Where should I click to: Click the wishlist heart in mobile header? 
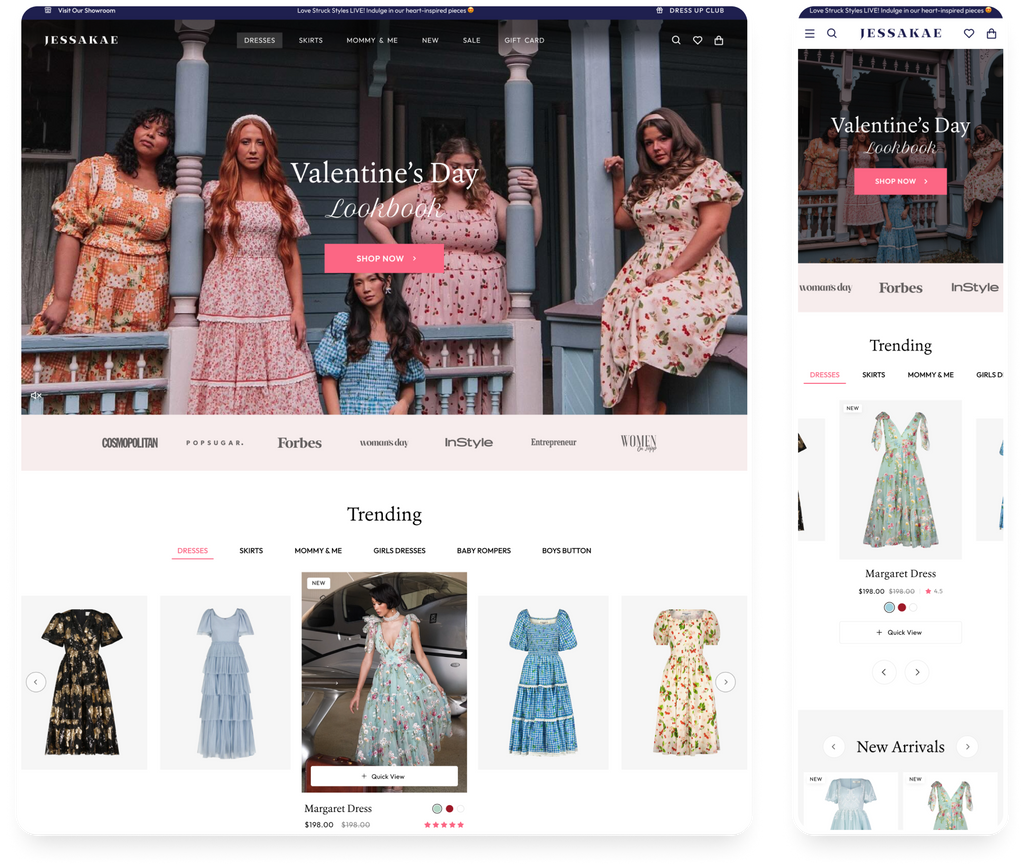(x=969, y=33)
